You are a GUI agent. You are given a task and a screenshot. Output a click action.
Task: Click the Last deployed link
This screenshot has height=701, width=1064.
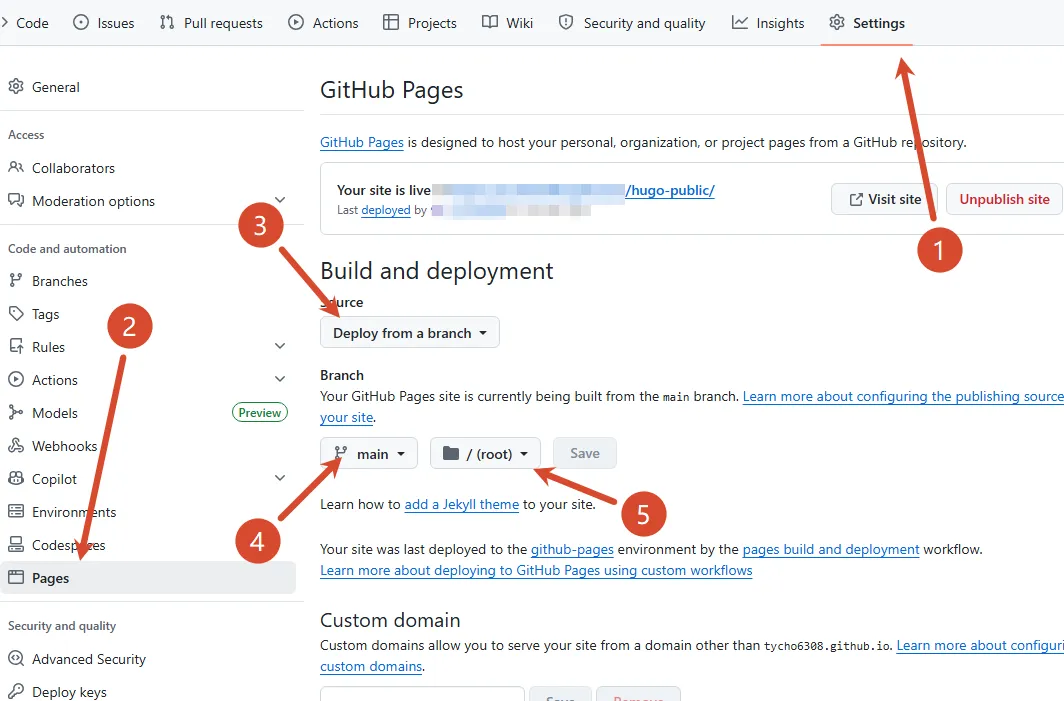point(385,210)
